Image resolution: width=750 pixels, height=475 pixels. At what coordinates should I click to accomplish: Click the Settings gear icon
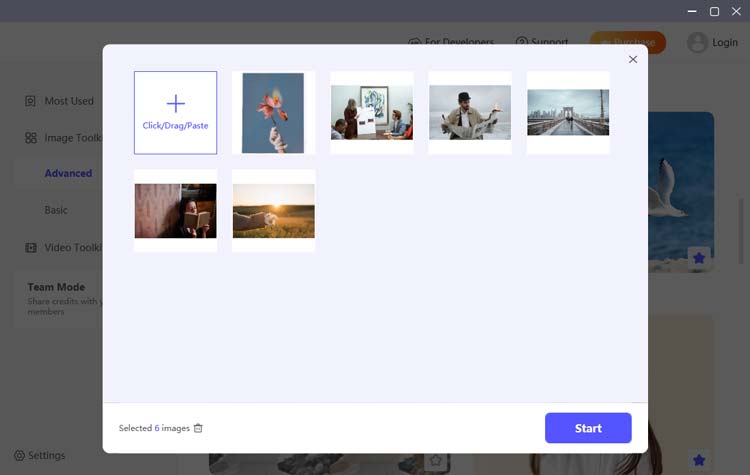(x=19, y=455)
